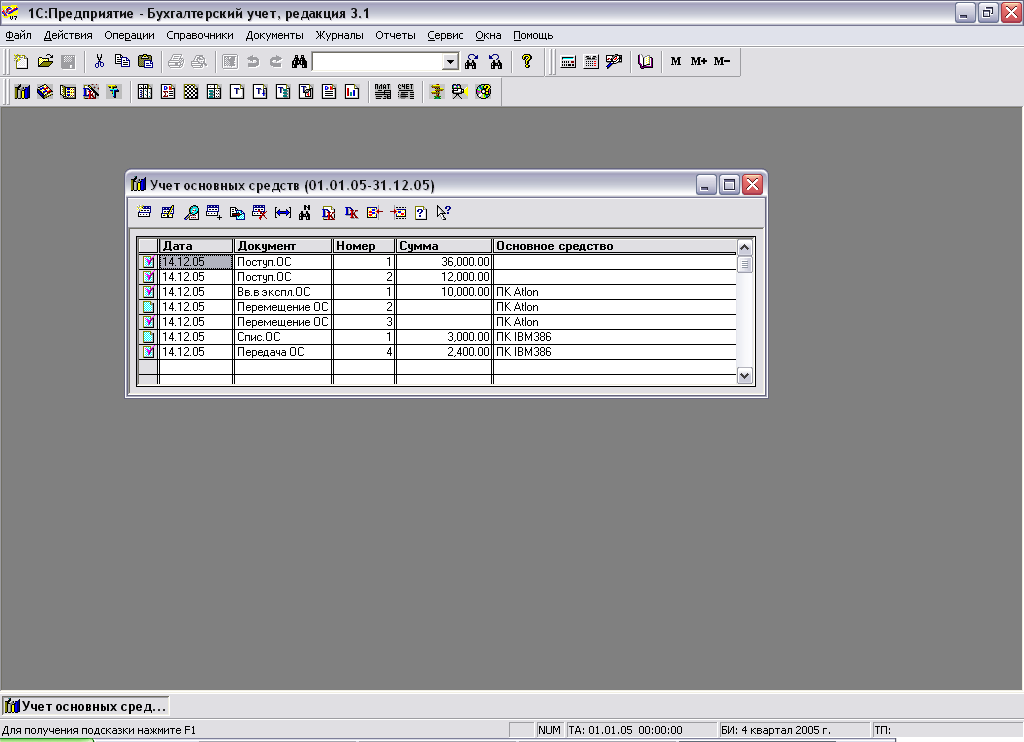Open the Calculator icon
The height and width of the screenshot is (742, 1024).
(x=568, y=61)
